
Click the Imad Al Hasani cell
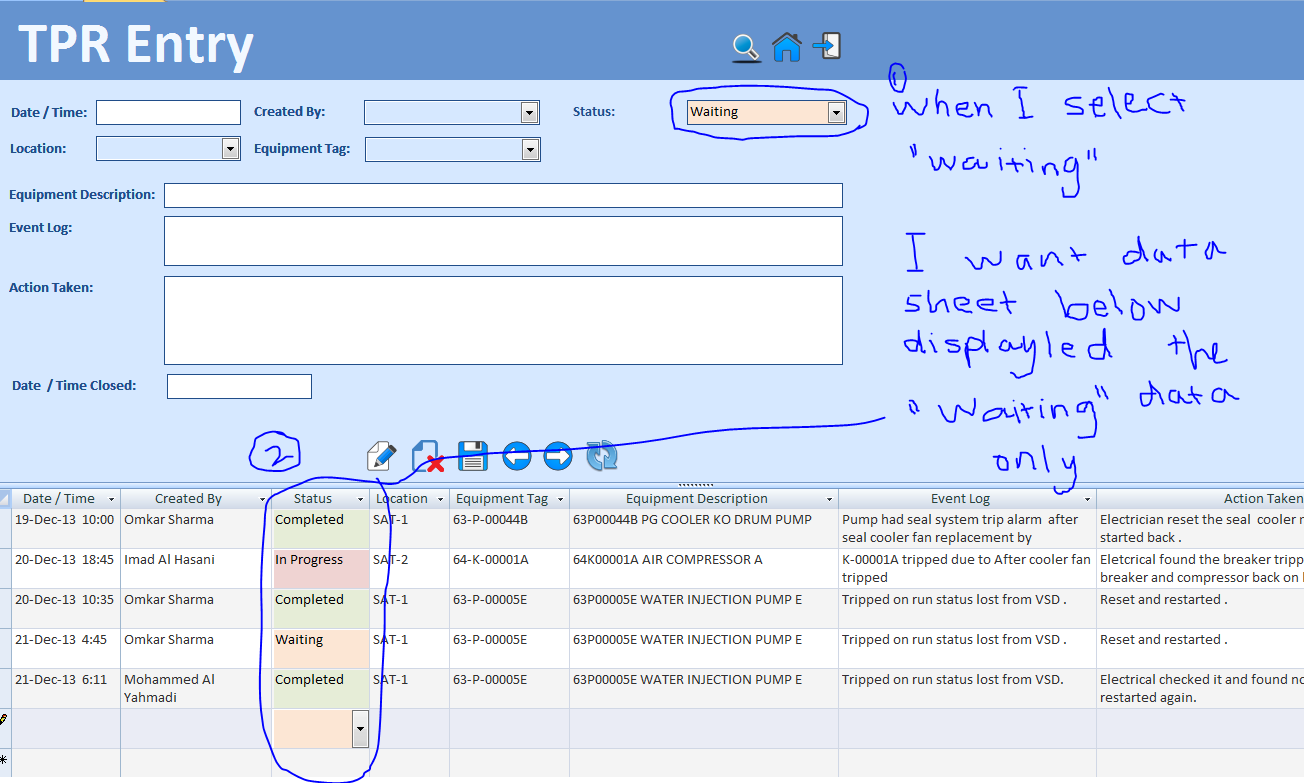coord(196,569)
